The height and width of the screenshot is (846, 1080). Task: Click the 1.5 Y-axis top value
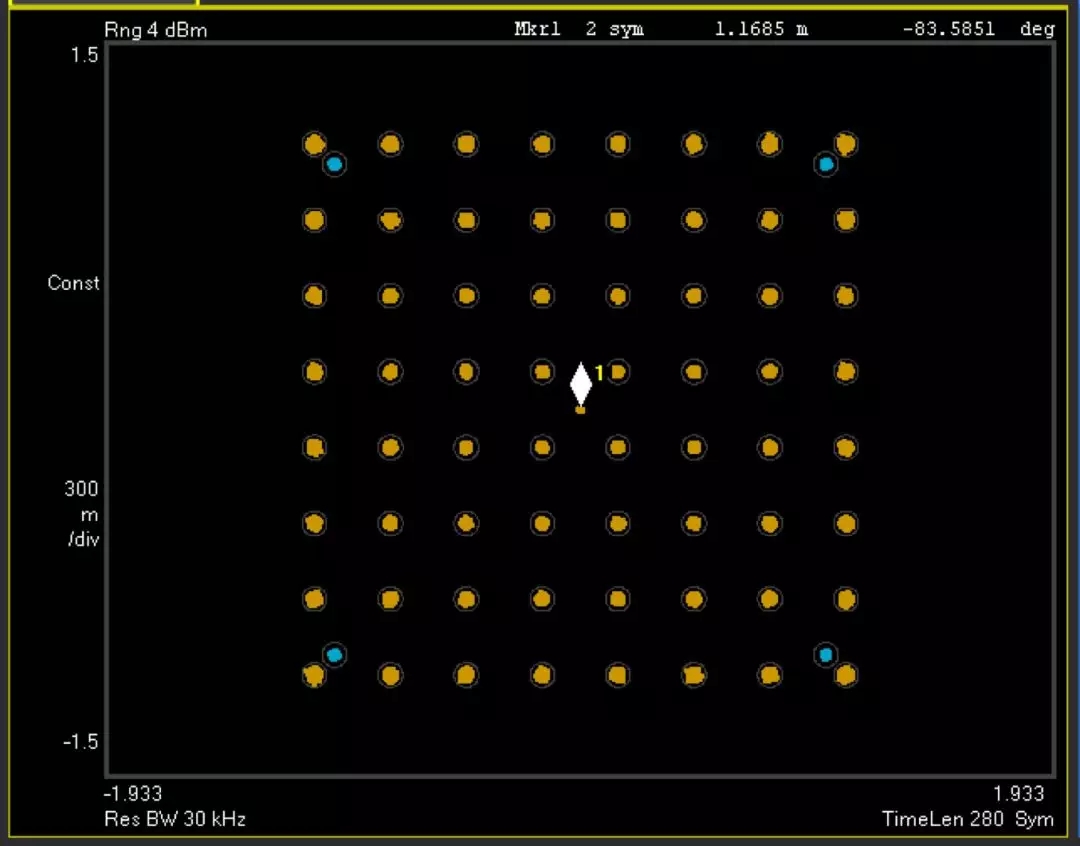coord(85,55)
